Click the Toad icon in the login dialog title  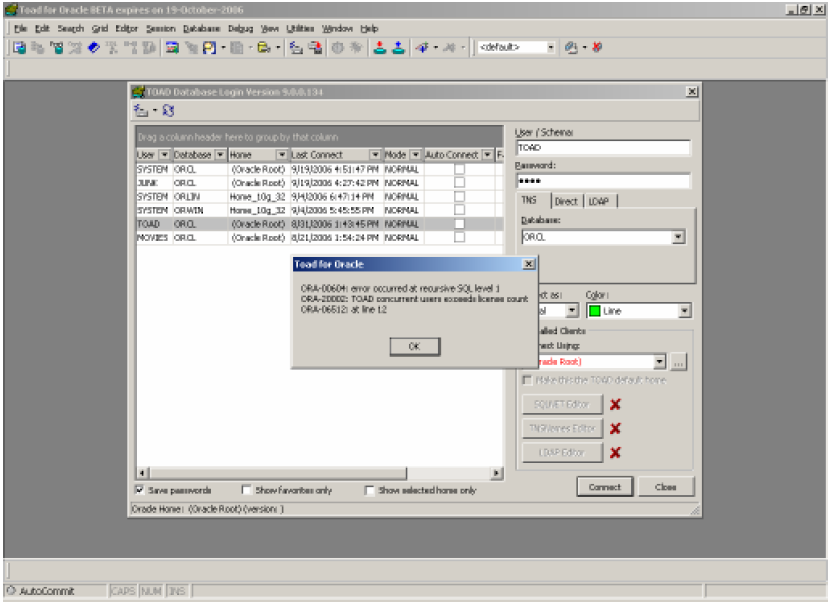click(x=138, y=92)
